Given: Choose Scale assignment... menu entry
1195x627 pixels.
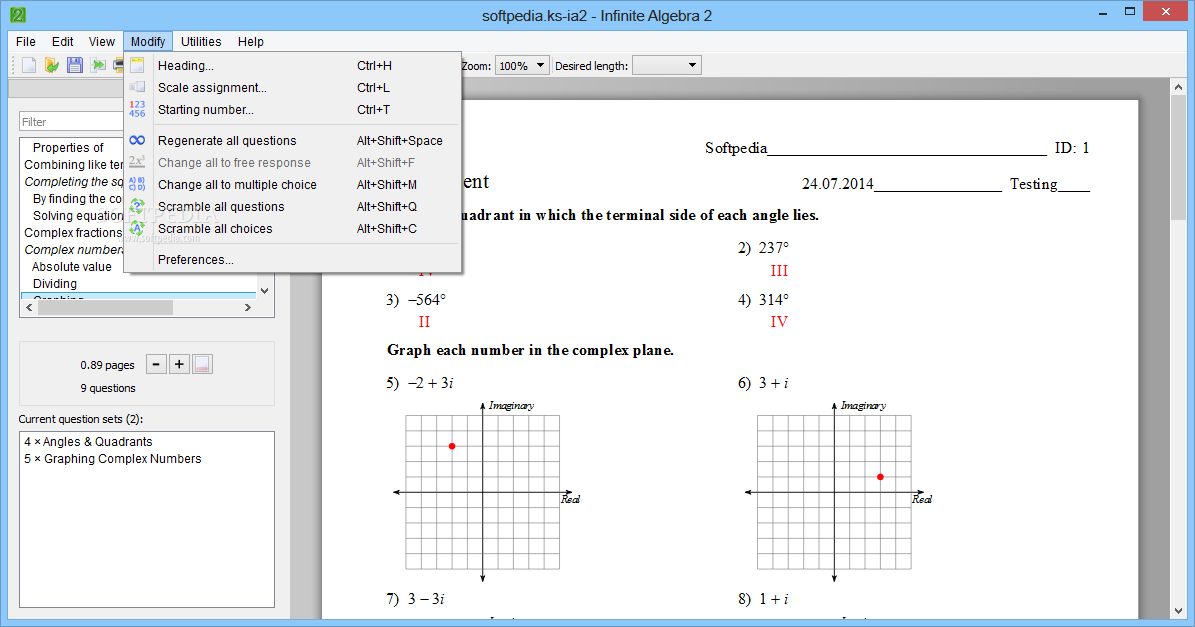Looking at the screenshot, I should click(293, 88).
